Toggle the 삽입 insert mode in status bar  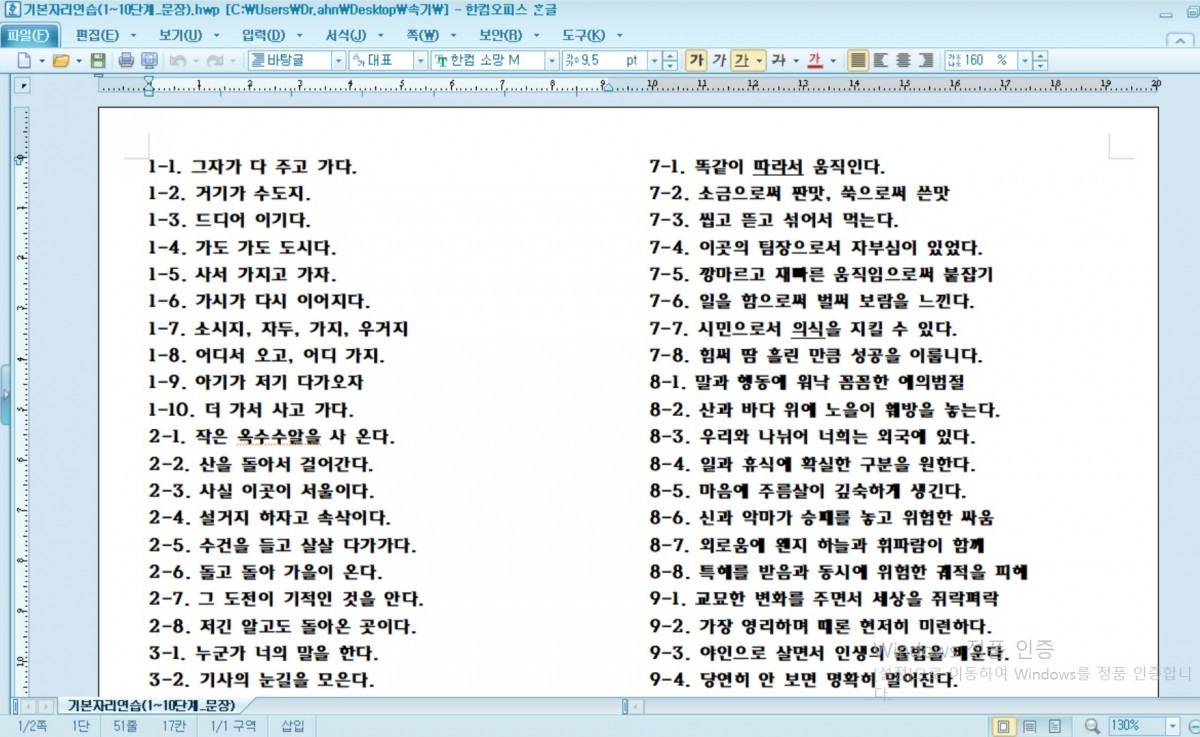click(x=293, y=725)
